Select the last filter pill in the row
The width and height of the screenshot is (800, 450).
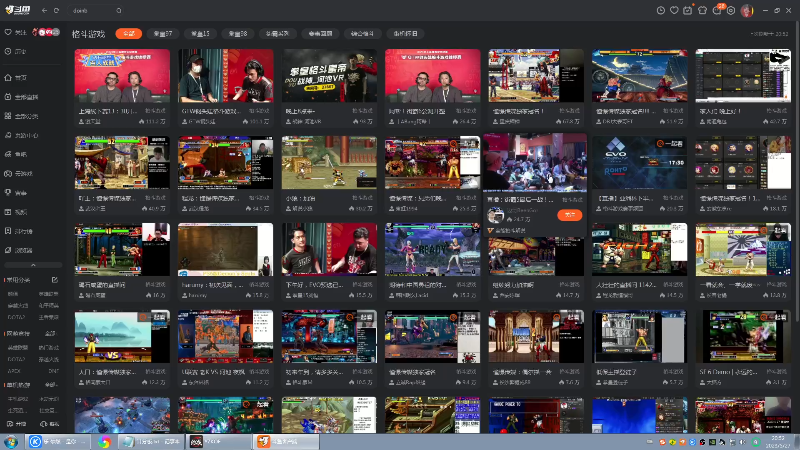(x=405, y=34)
